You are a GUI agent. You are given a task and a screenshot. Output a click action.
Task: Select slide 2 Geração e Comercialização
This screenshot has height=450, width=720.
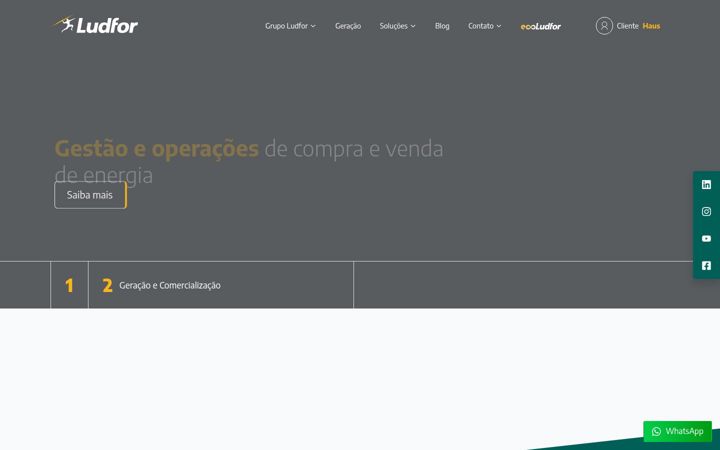pos(221,285)
